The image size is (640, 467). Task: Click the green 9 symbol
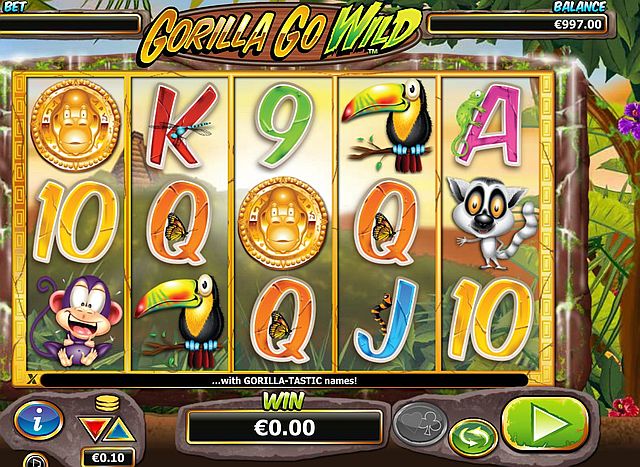pos(284,125)
